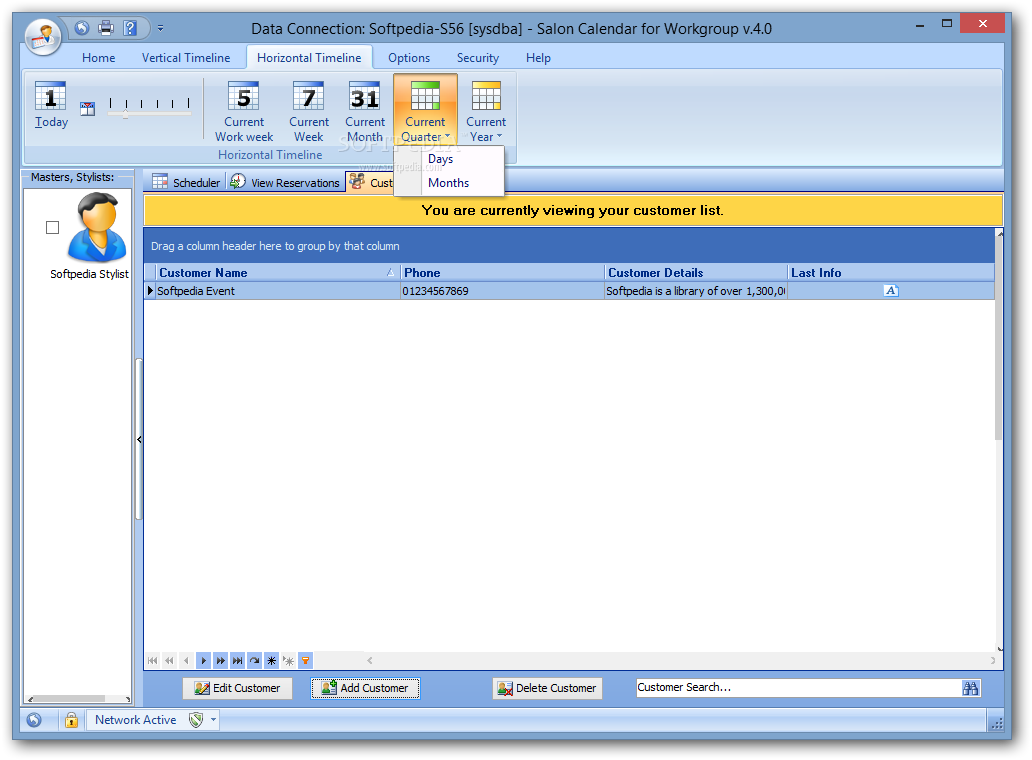1032x760 pixels.
Task: Click the Network Active status label
Action: pos(136,720)
